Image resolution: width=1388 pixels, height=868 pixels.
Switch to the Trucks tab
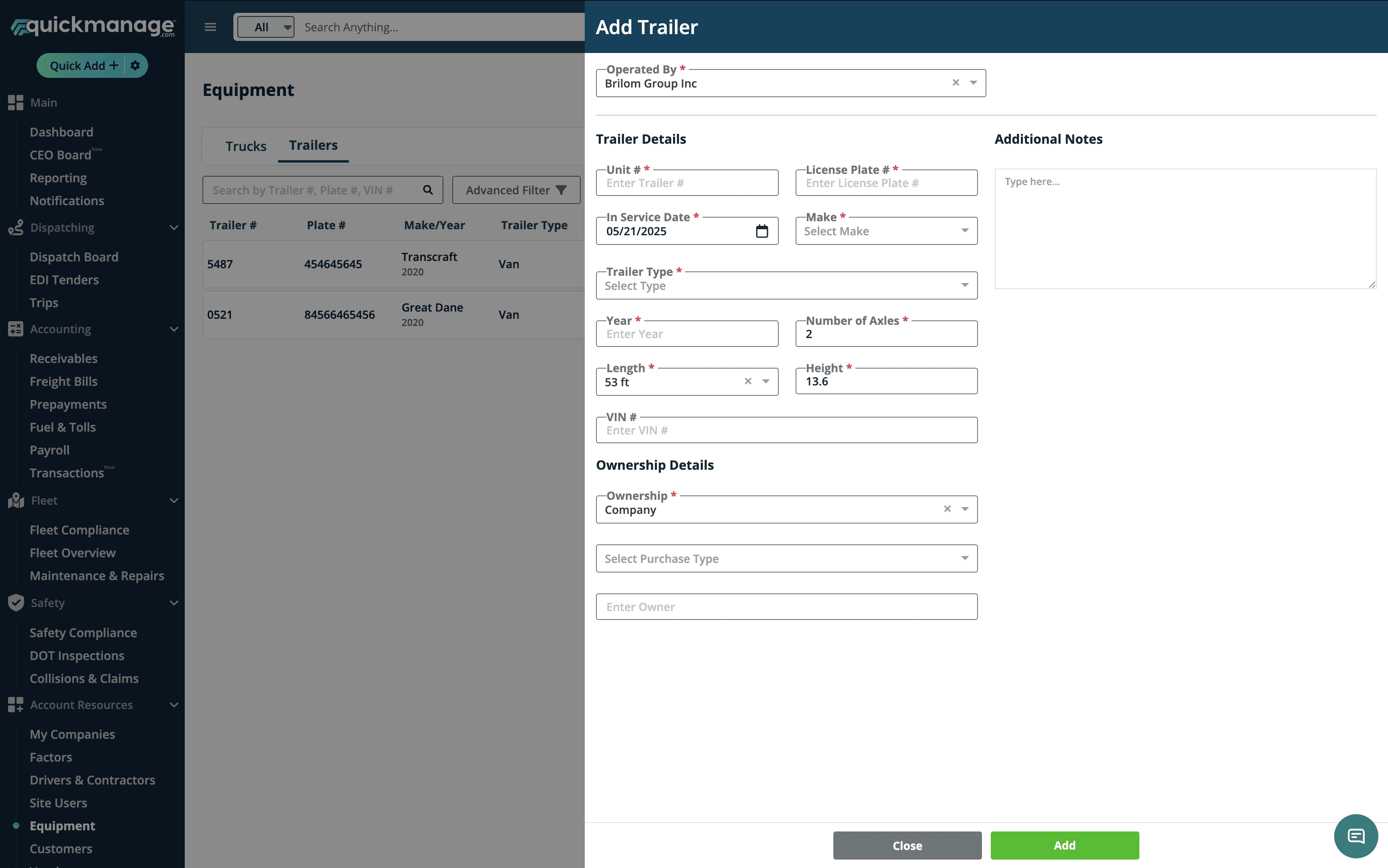(246, 146)
